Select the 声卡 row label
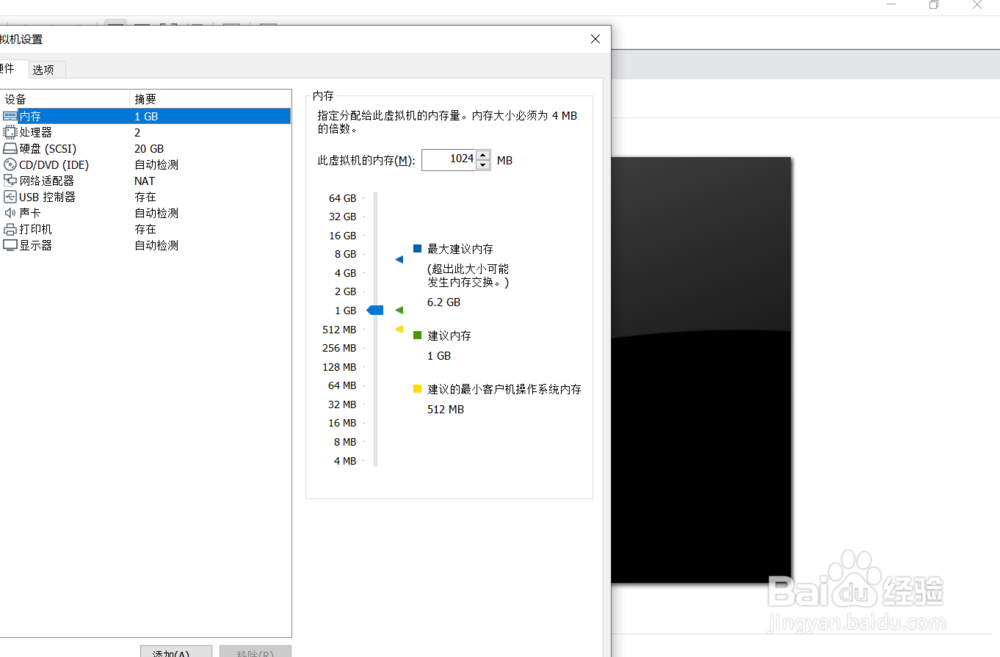 30,213
